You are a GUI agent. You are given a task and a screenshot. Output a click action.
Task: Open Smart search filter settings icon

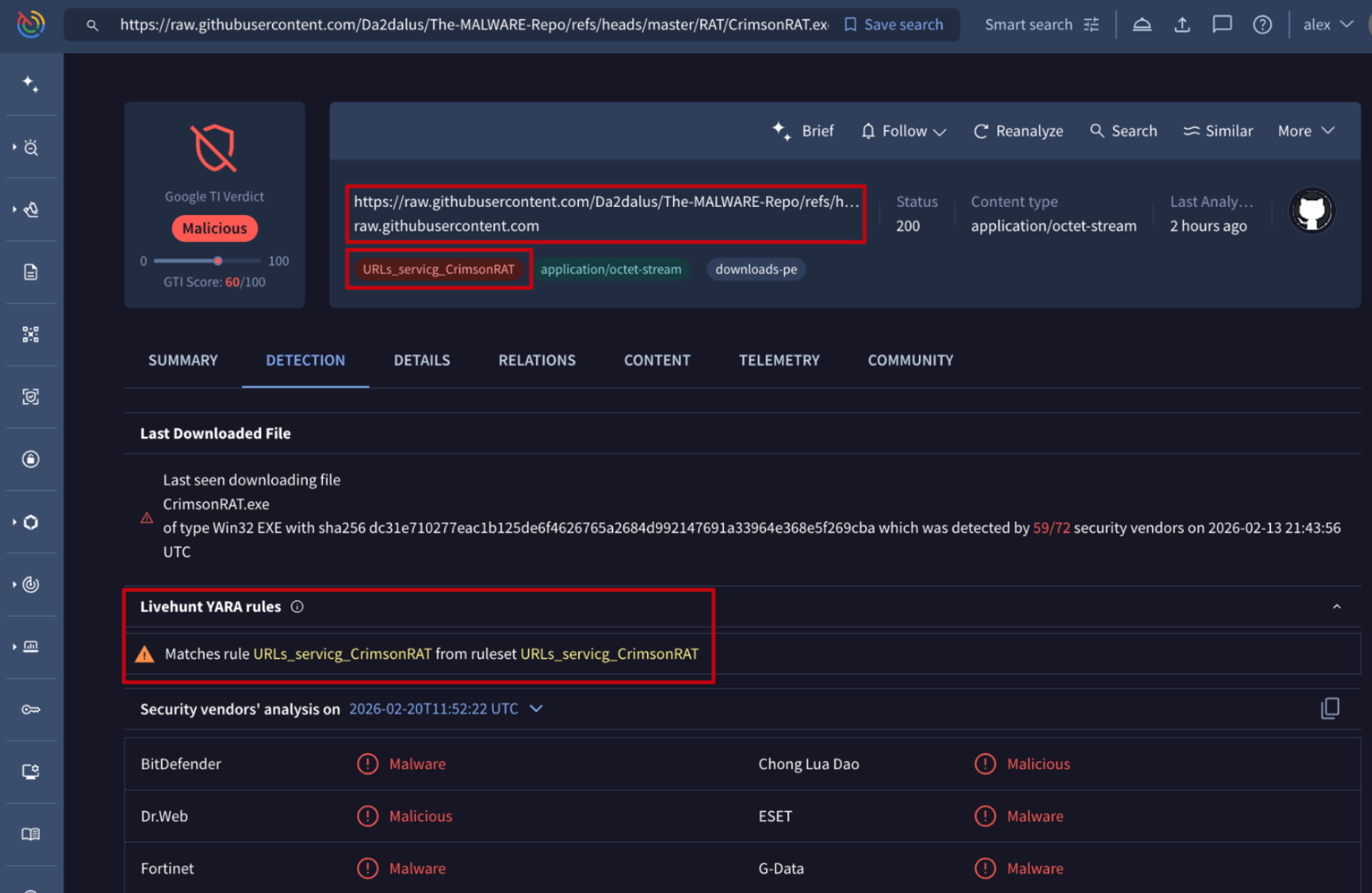(x=1091, y=25)
